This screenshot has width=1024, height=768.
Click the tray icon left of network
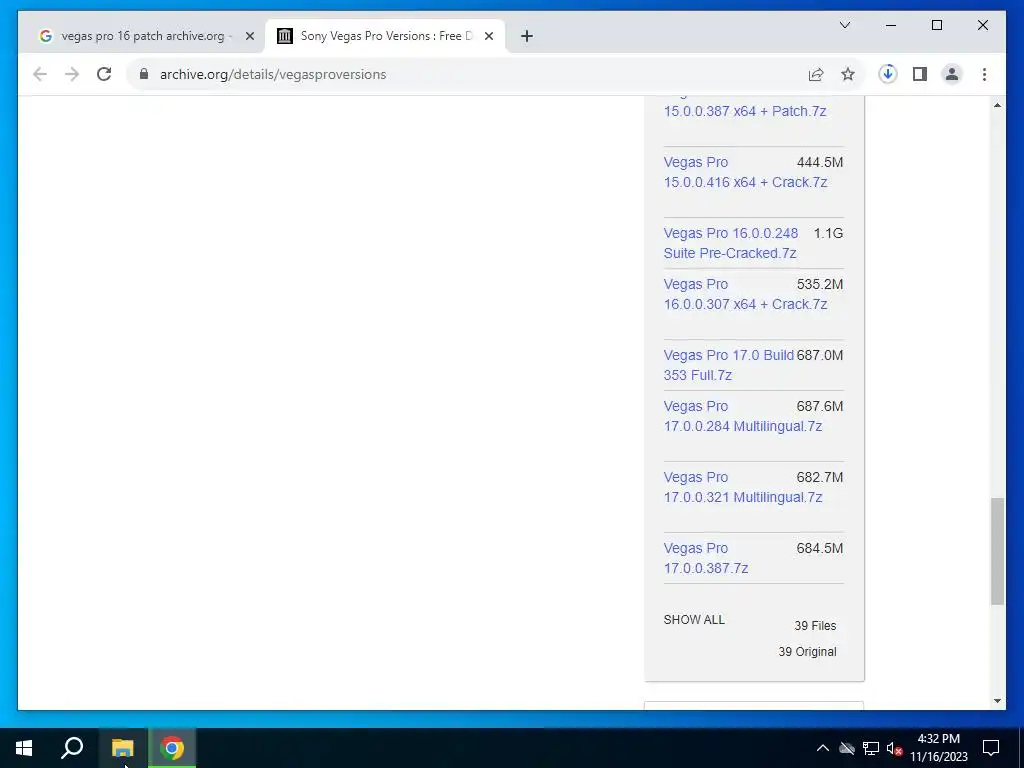click(x=847, y=748)
